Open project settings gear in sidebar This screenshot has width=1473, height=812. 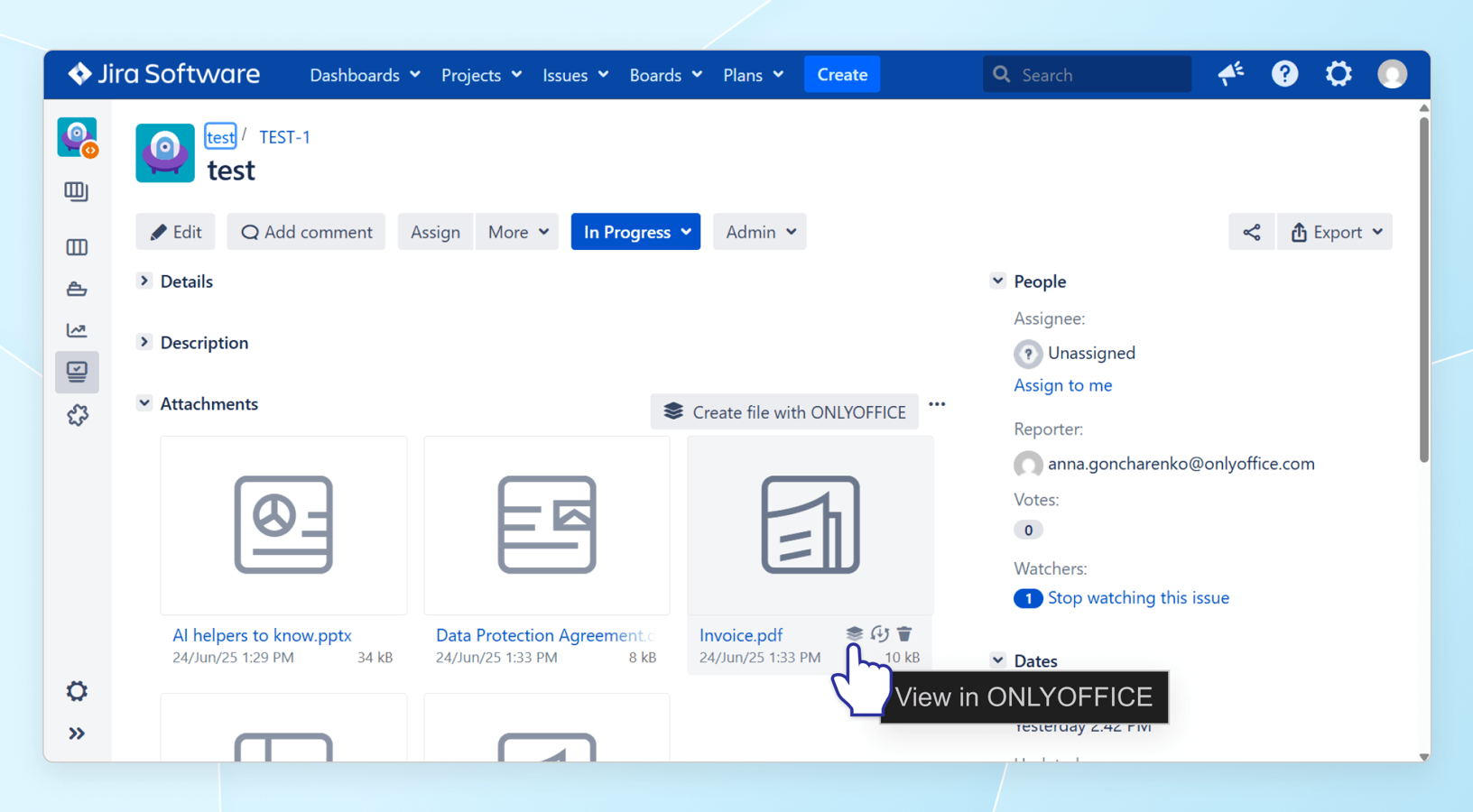(x=77, y=691)
